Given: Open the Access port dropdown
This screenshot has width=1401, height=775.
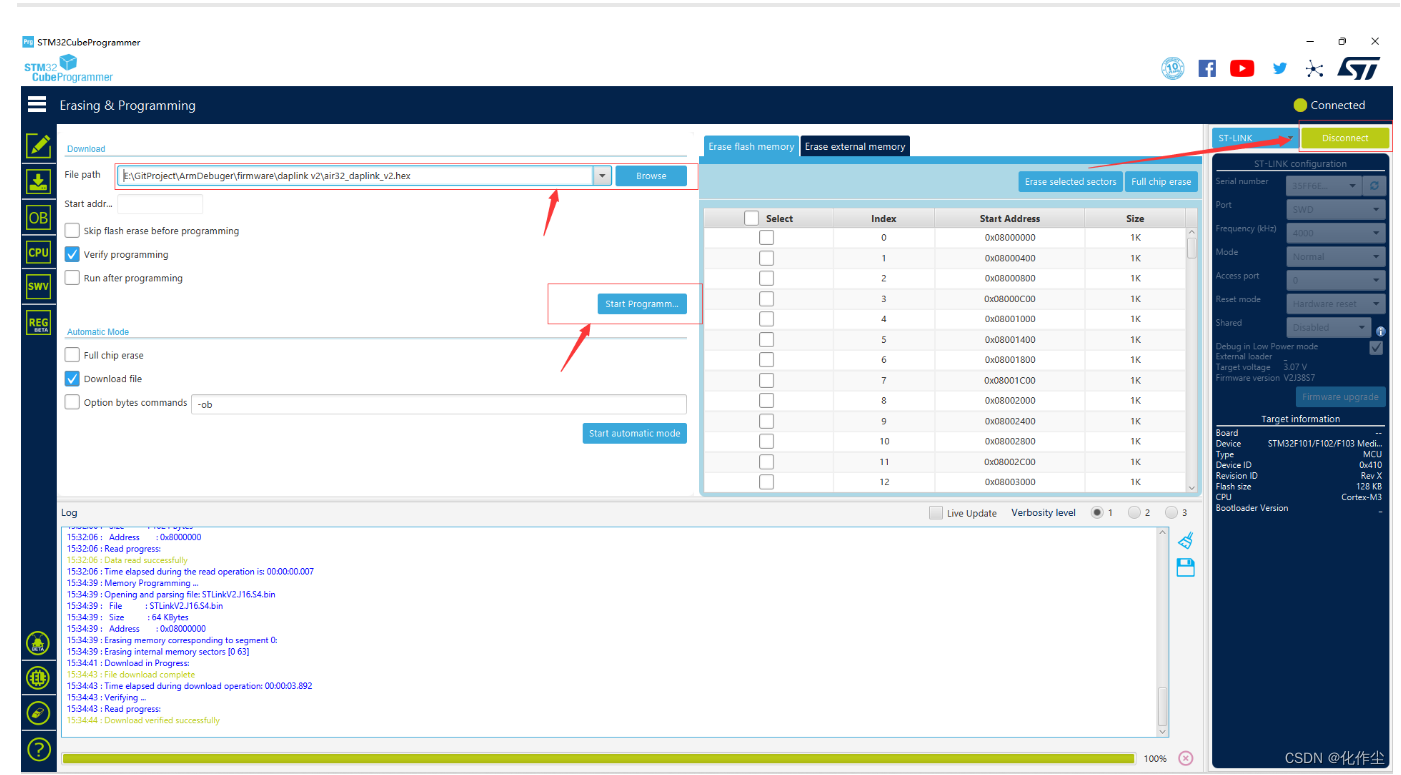Looking at the screenshot, I should coord(1336,280).
